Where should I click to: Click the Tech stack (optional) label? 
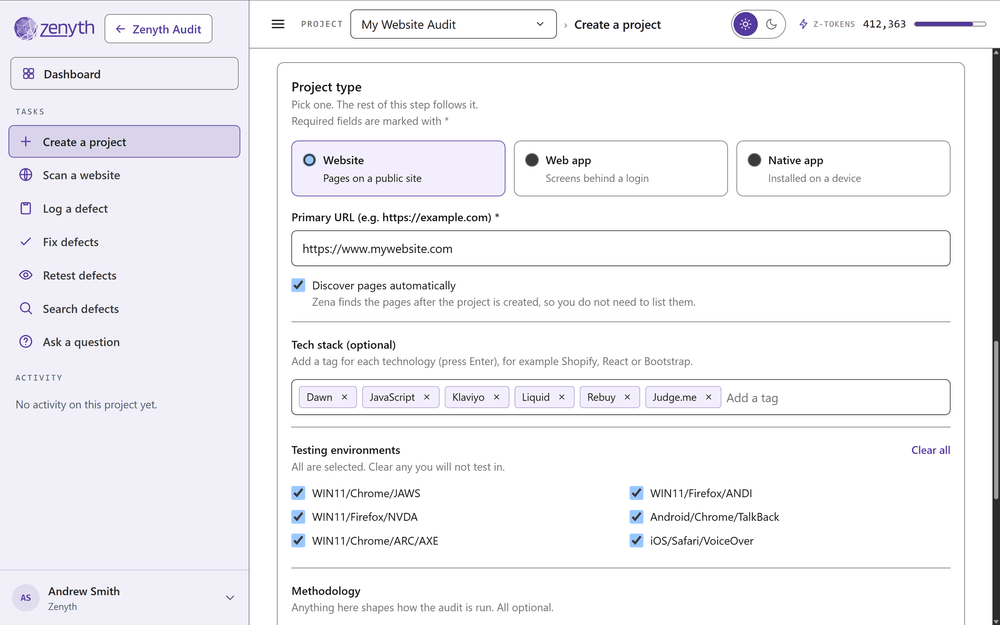344,344
